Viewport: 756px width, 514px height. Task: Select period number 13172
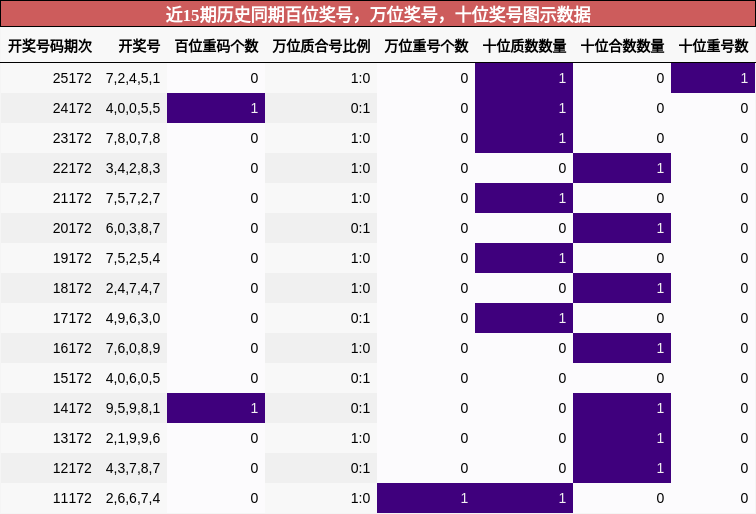pos(72,438)
